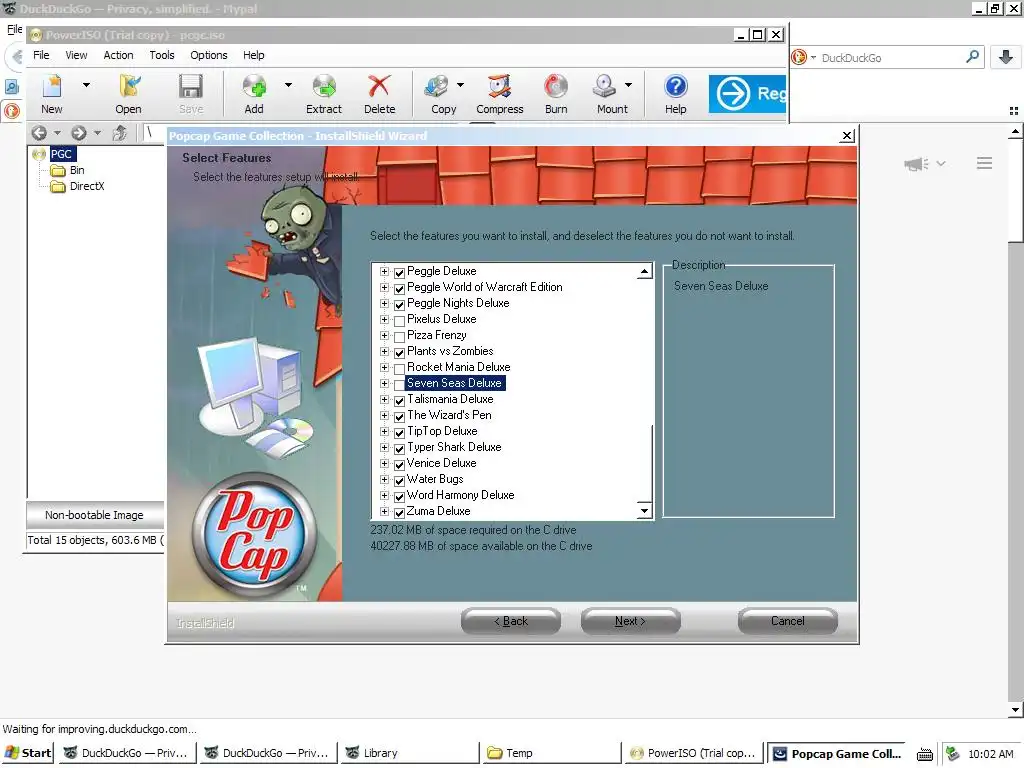Expand the Plants vs Zombies node
This screenshot has height=768, width=1024.
pos(385,351)
